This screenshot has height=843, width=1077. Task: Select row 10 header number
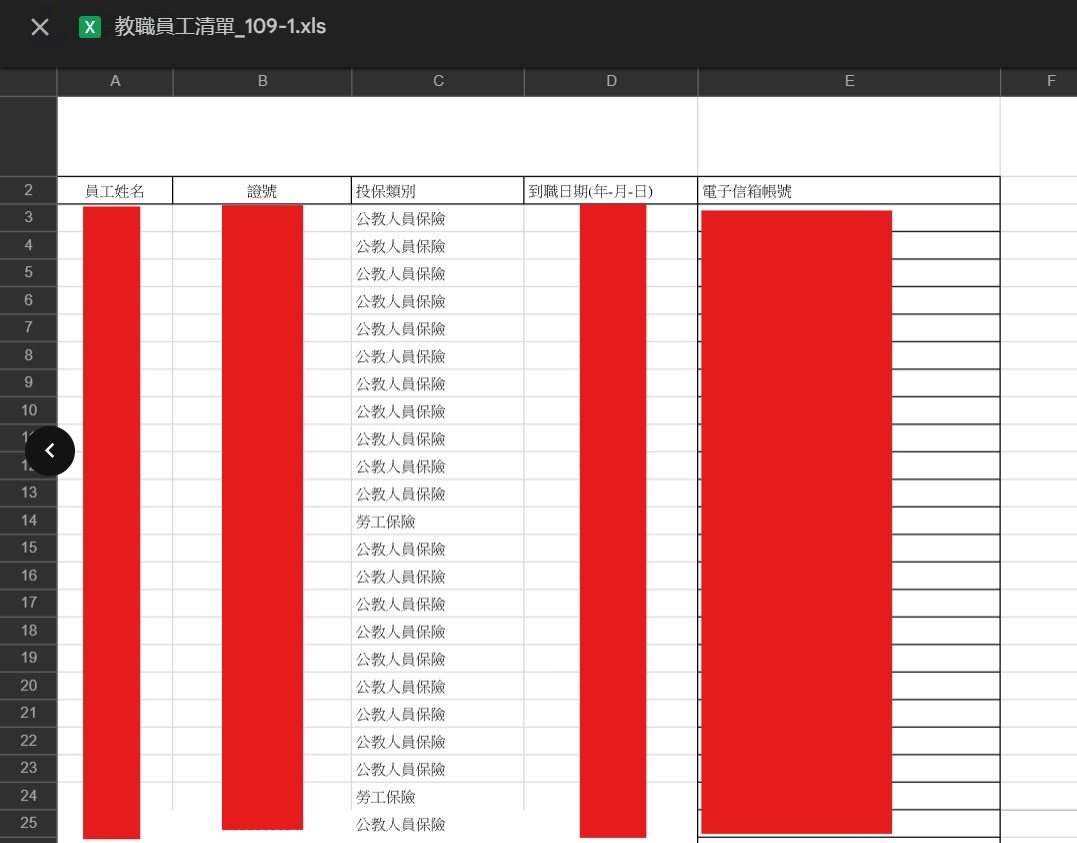[28, 410]
